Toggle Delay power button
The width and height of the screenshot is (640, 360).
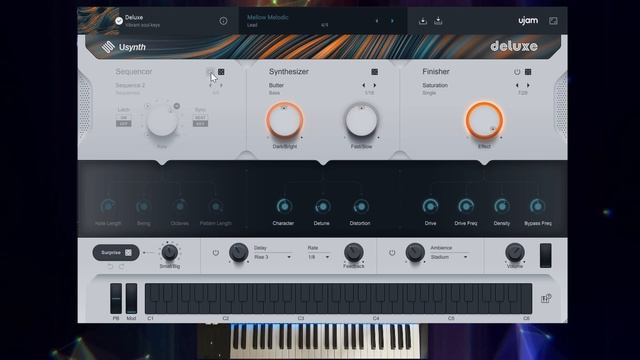[216, 253]
